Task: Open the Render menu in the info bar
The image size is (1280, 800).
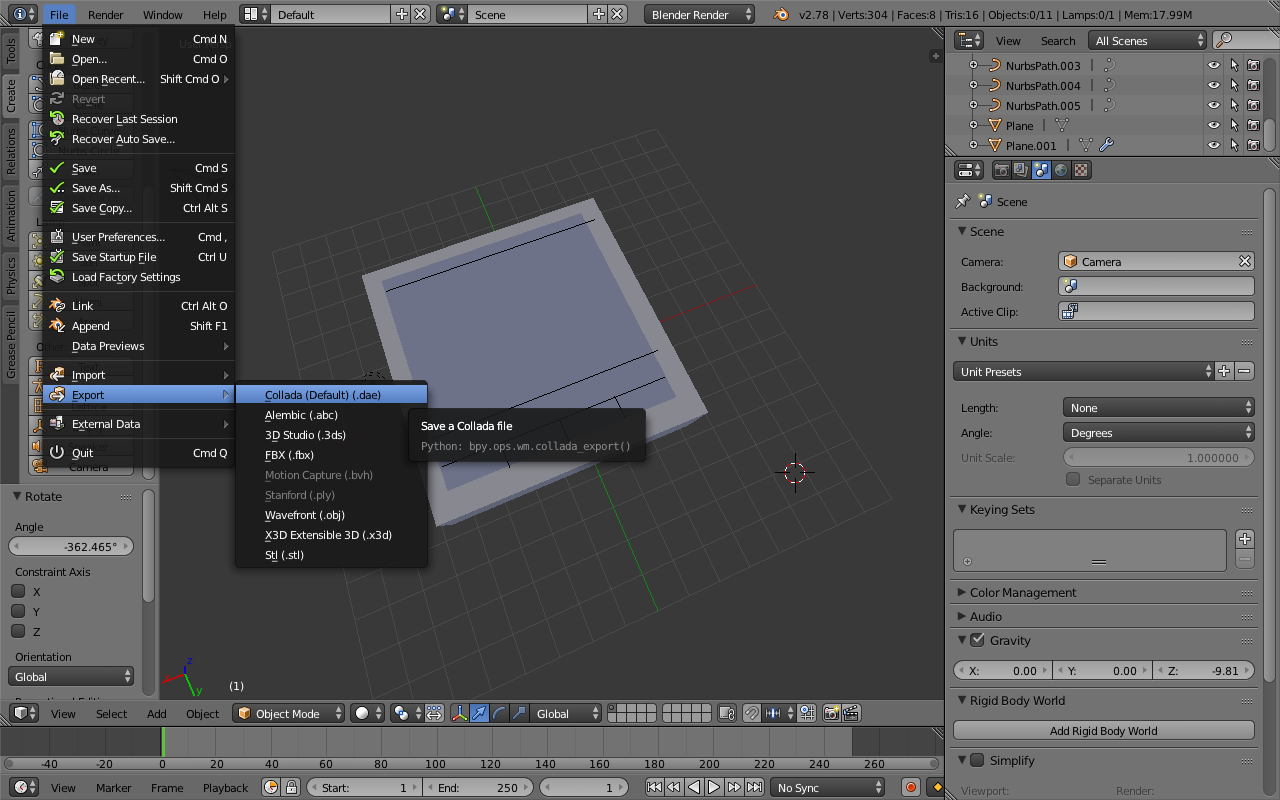Action: point(106,15)
